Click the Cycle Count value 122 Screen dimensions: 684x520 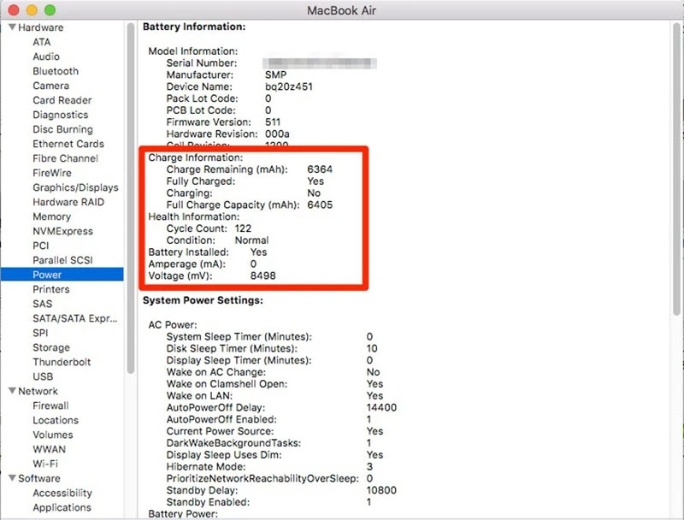(x=243, y=228)
